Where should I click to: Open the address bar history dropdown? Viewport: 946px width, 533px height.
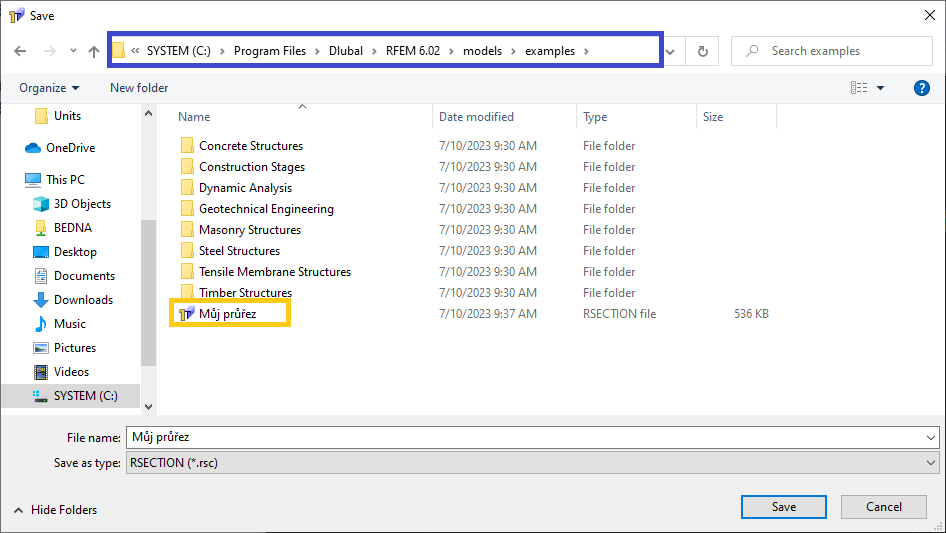pos(670,51)
